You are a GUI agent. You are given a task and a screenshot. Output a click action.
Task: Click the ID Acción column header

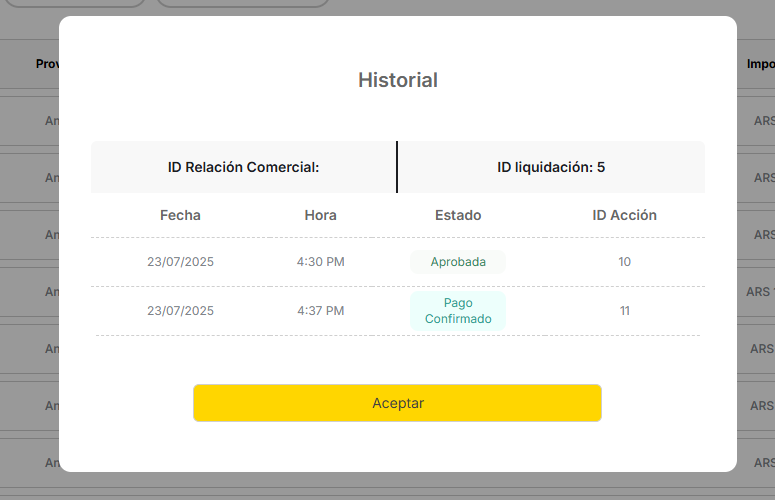click(x=624, y=215)
